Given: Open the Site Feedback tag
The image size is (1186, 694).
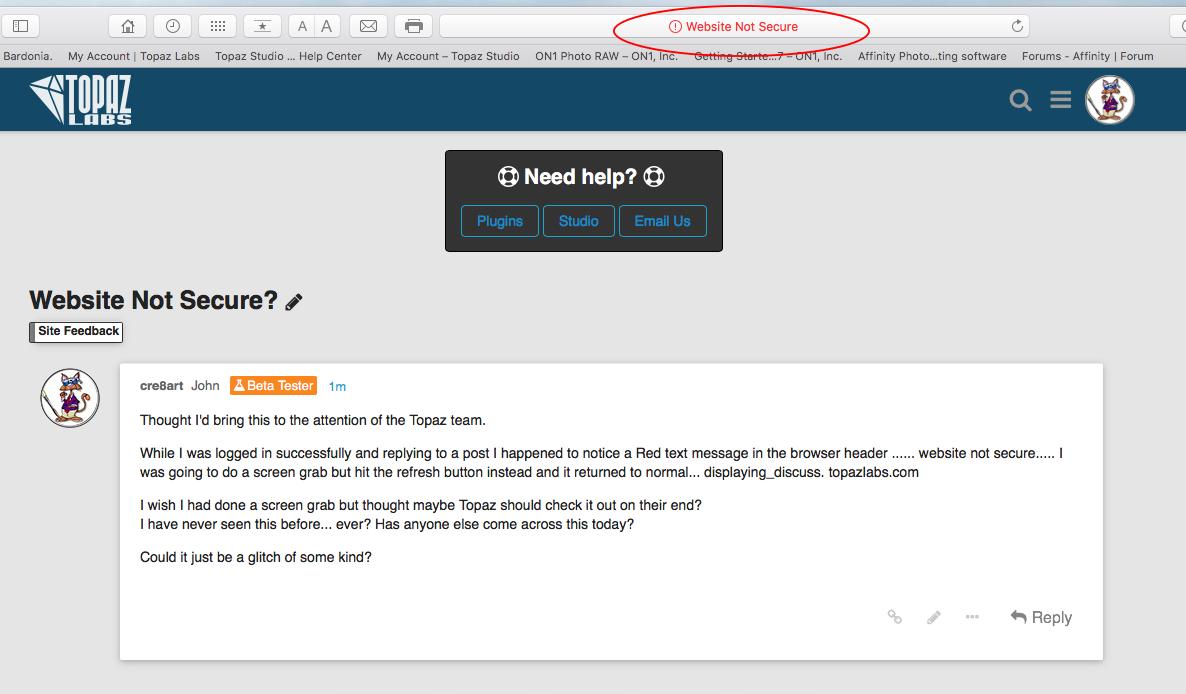Looking at the screenshot, I should (76, 331).
